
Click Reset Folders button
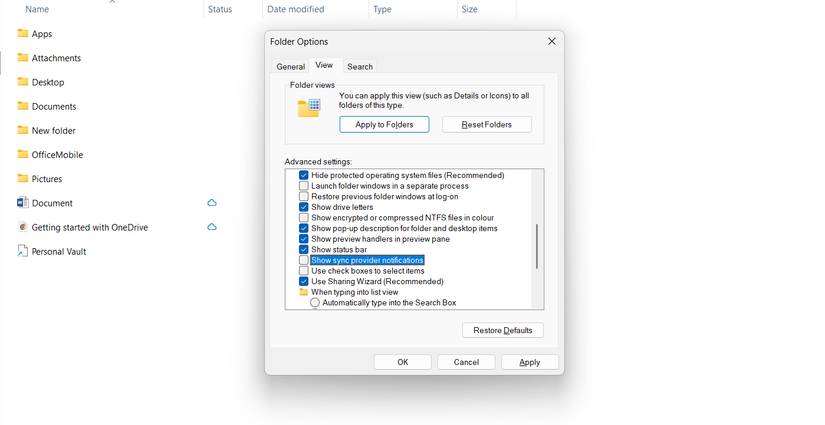[487, 125]
